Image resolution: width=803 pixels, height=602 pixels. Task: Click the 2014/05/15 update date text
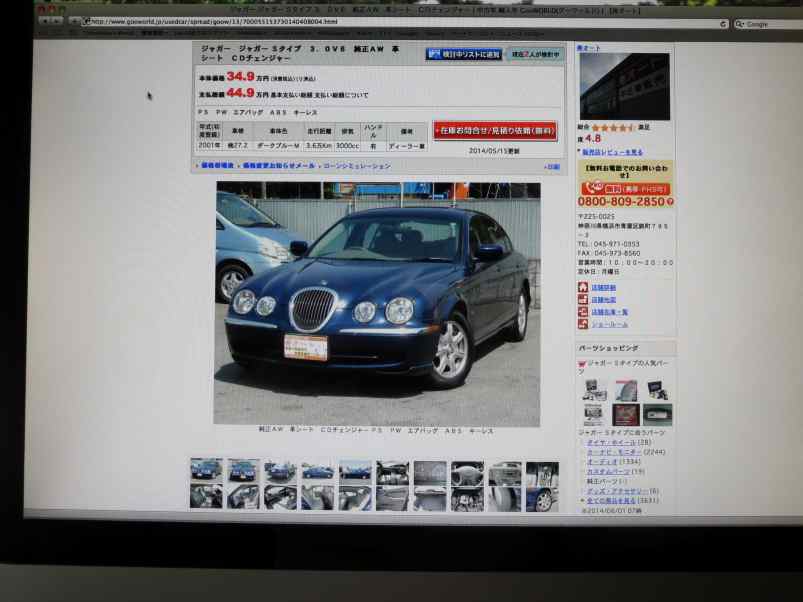click(494, 151)
